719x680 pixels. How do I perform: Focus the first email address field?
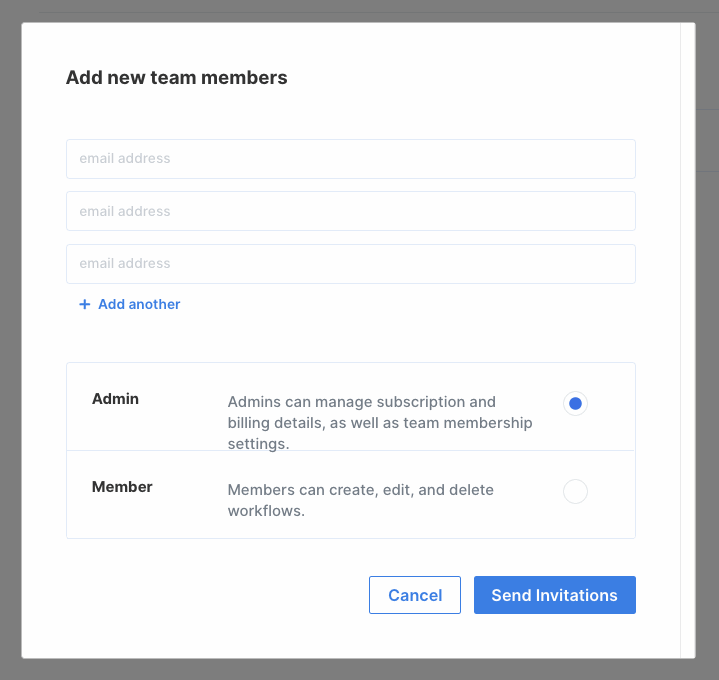click(x=351, y=159)
